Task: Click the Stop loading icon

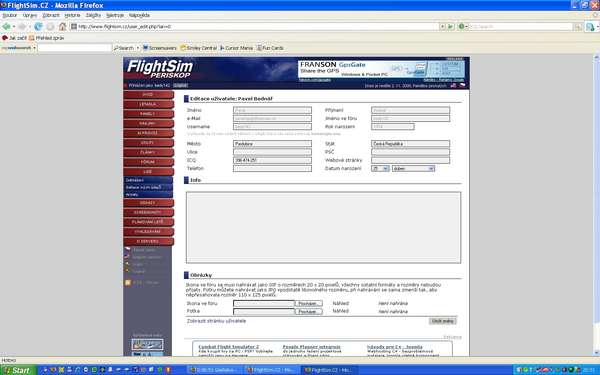Action: (x=51, y=27)
